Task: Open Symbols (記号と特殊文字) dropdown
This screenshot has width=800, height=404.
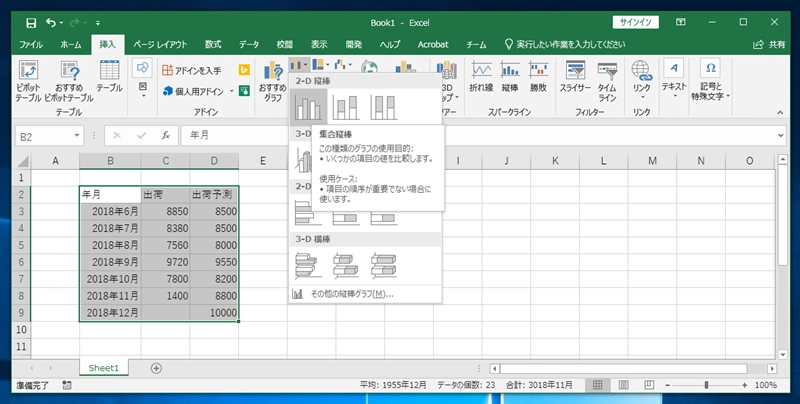Action: (x=710, y=81)
